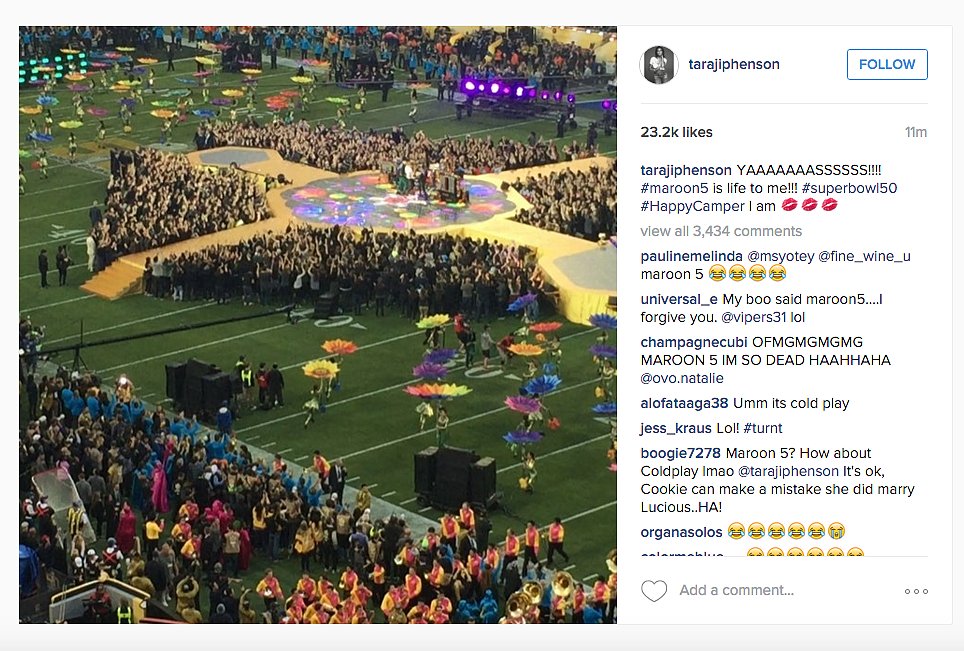Show the 23.2k likes list
This screenshot has width=964, height=651.
[x=676, y=132]
